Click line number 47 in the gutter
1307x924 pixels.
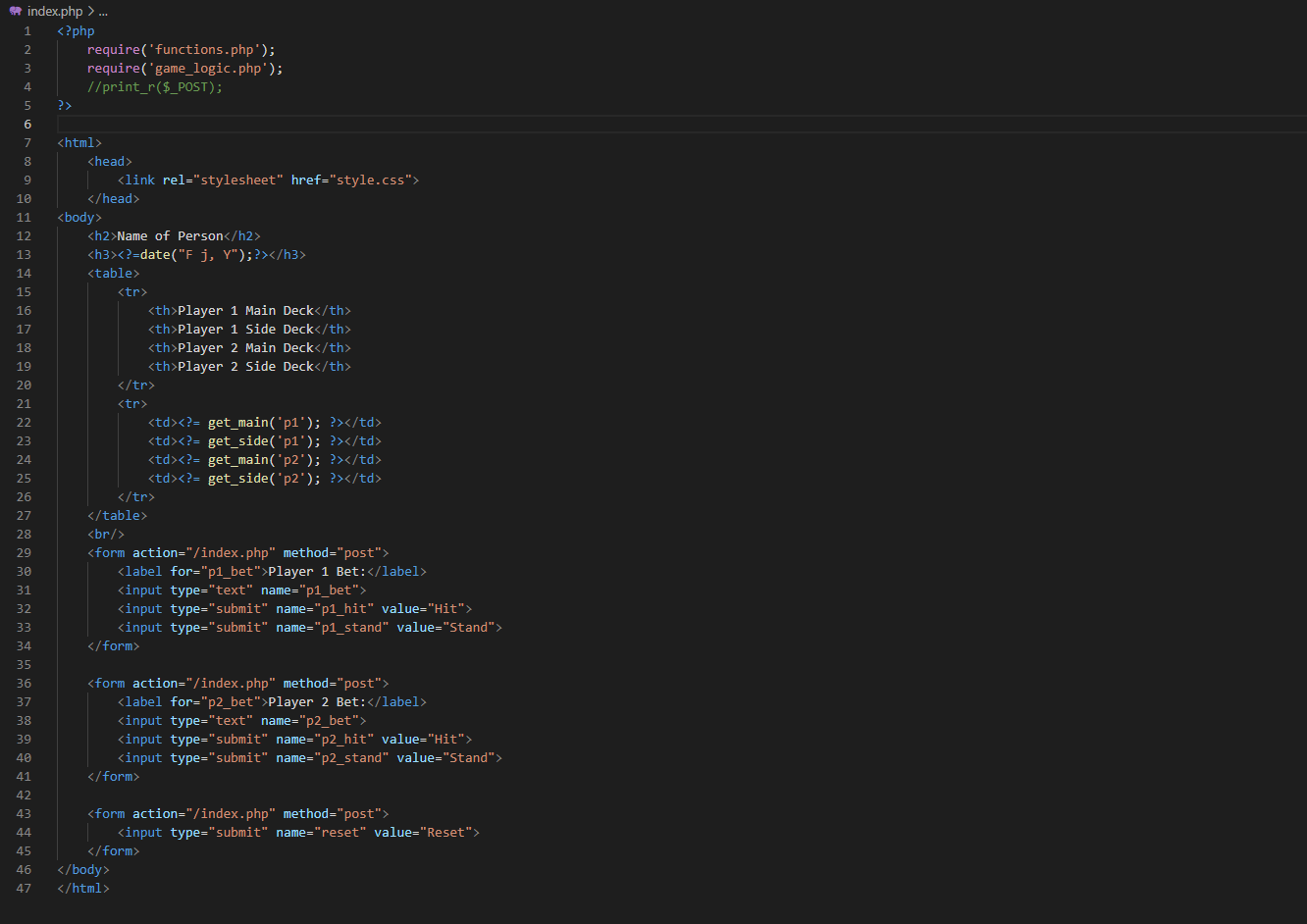(24, 888)
